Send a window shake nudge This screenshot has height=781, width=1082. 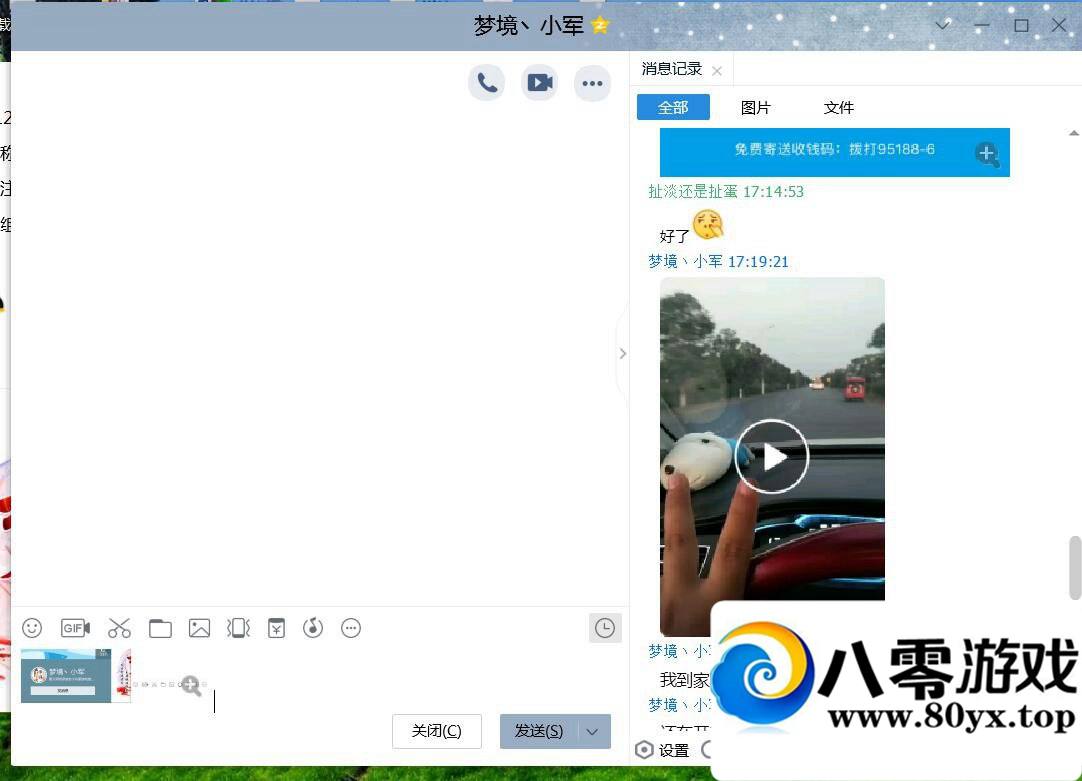[x=238, y=628]
